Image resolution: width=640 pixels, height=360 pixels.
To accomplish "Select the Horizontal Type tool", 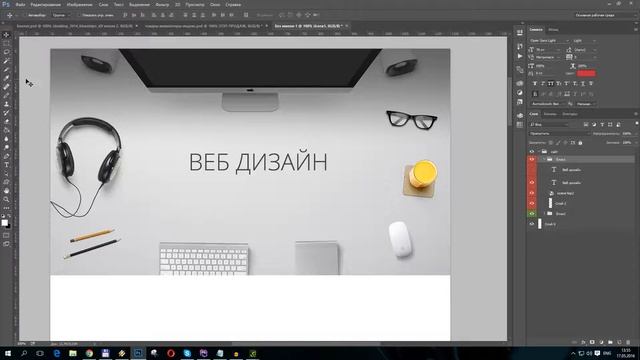I will pyautogui.click(x=6, y=164).
